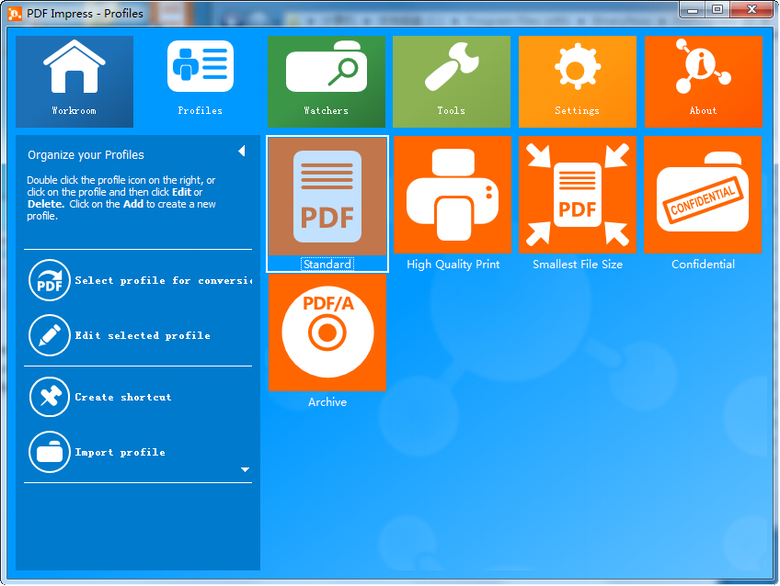Screen dimensions: 780x586
Task: Select the Archive PDF/A profile icon
Action: click(x=327, y=332)
